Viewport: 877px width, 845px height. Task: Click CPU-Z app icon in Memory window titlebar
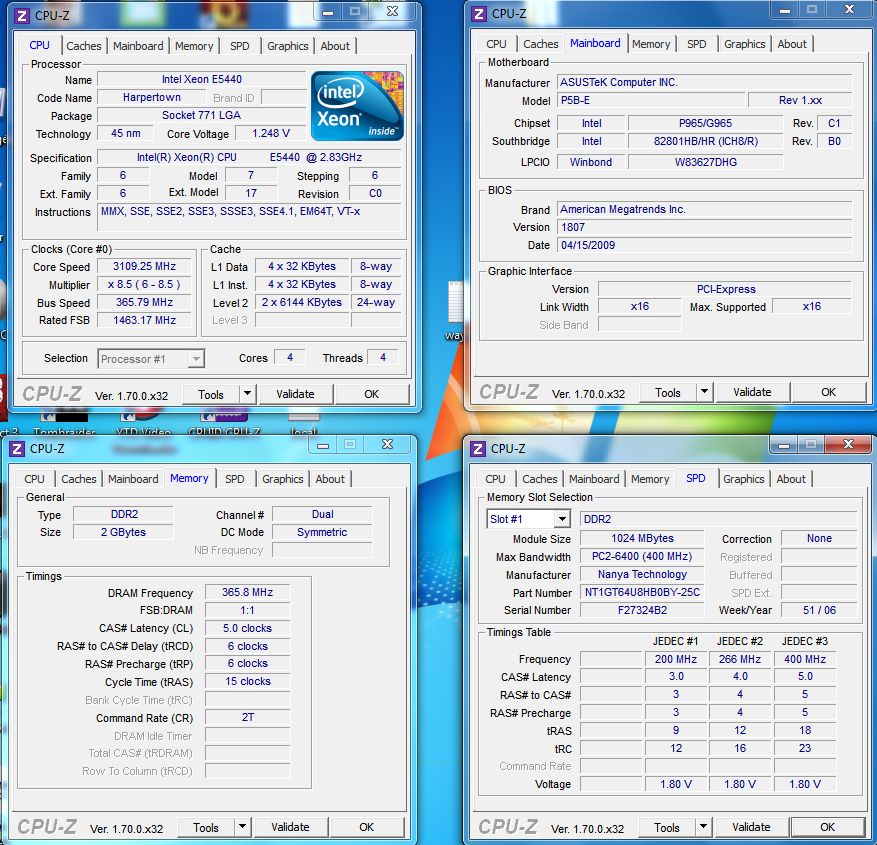click(17, 449)
